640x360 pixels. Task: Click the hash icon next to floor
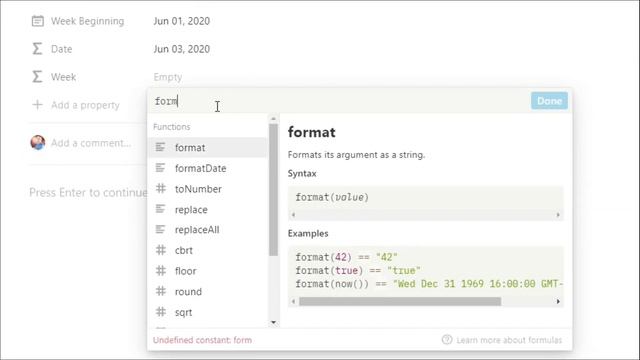161,271
